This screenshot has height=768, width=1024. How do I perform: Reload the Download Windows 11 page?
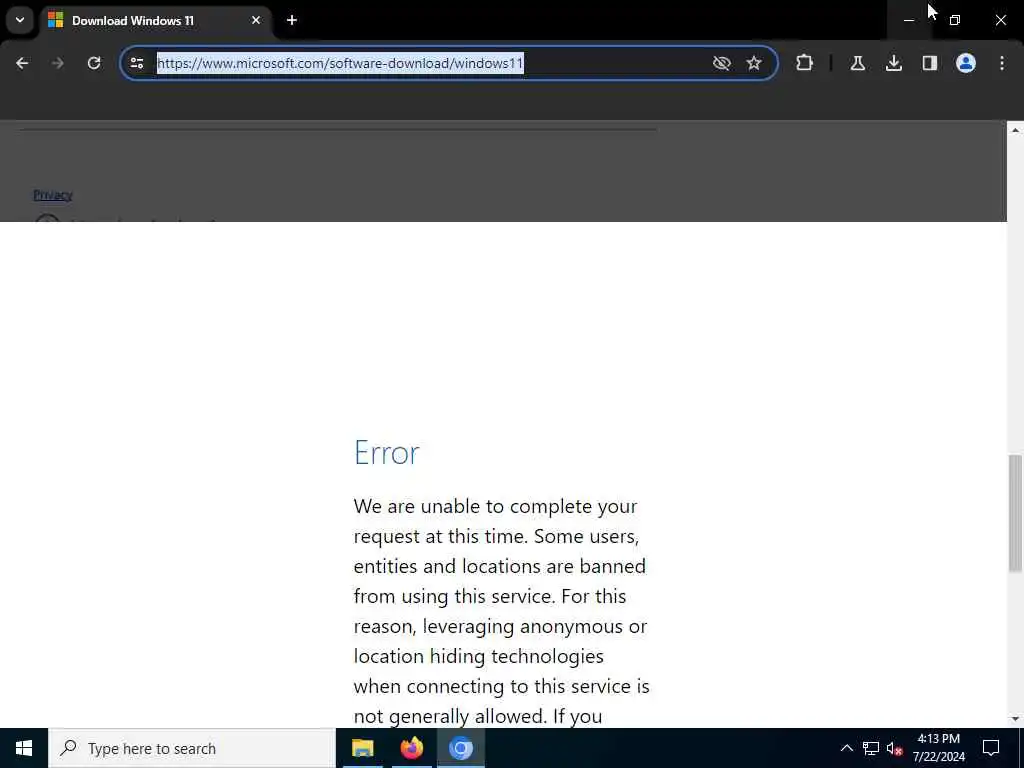pyautogui.click(x=94, y=63)
